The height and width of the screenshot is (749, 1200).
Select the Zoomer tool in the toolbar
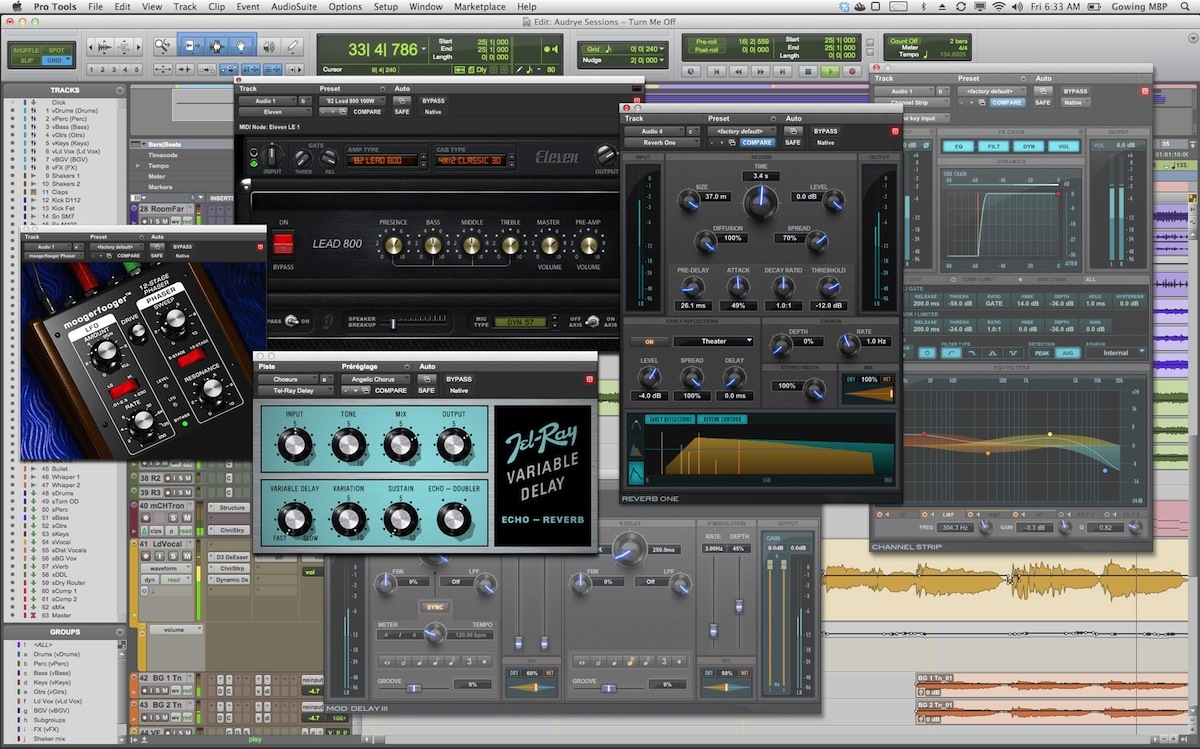[164, 46]
